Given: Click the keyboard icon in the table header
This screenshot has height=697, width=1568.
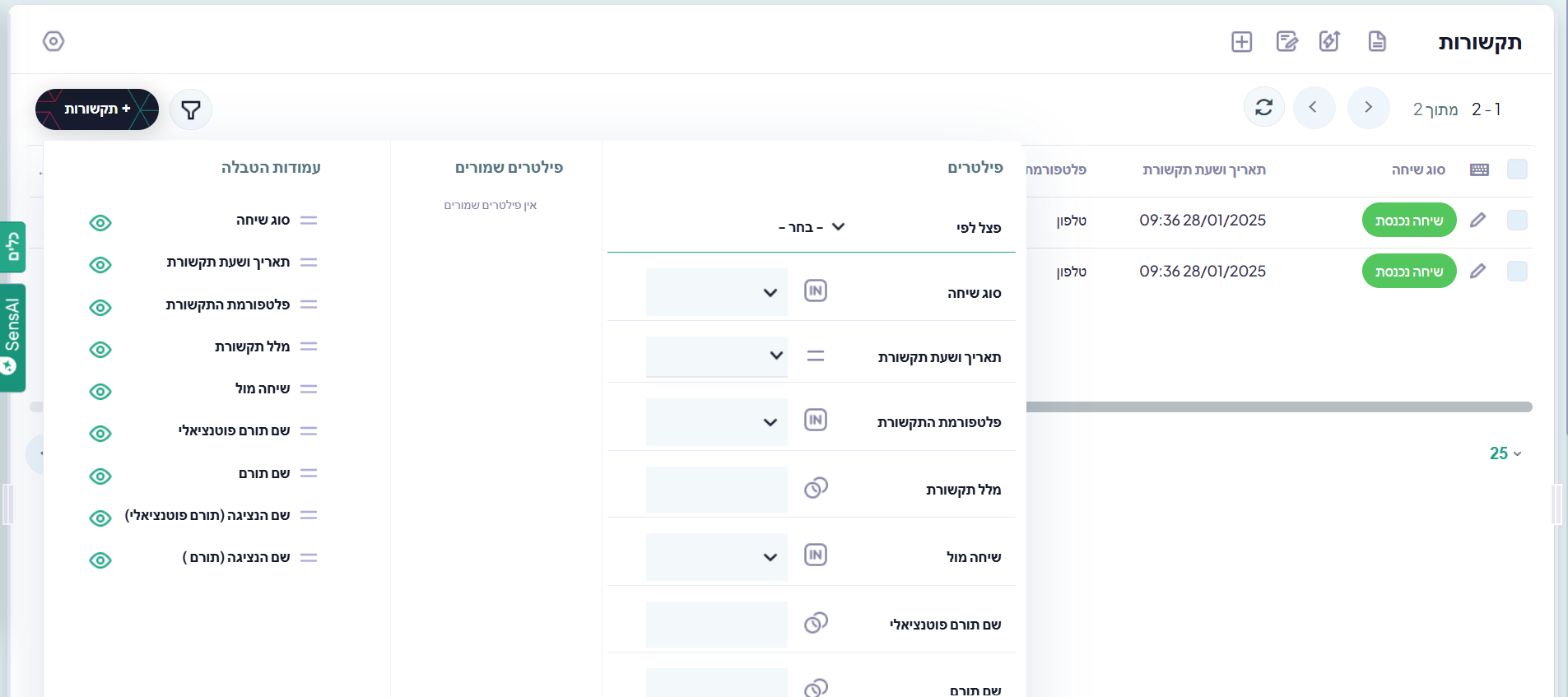Looking at the screenshot, I should click(1479, 170).
